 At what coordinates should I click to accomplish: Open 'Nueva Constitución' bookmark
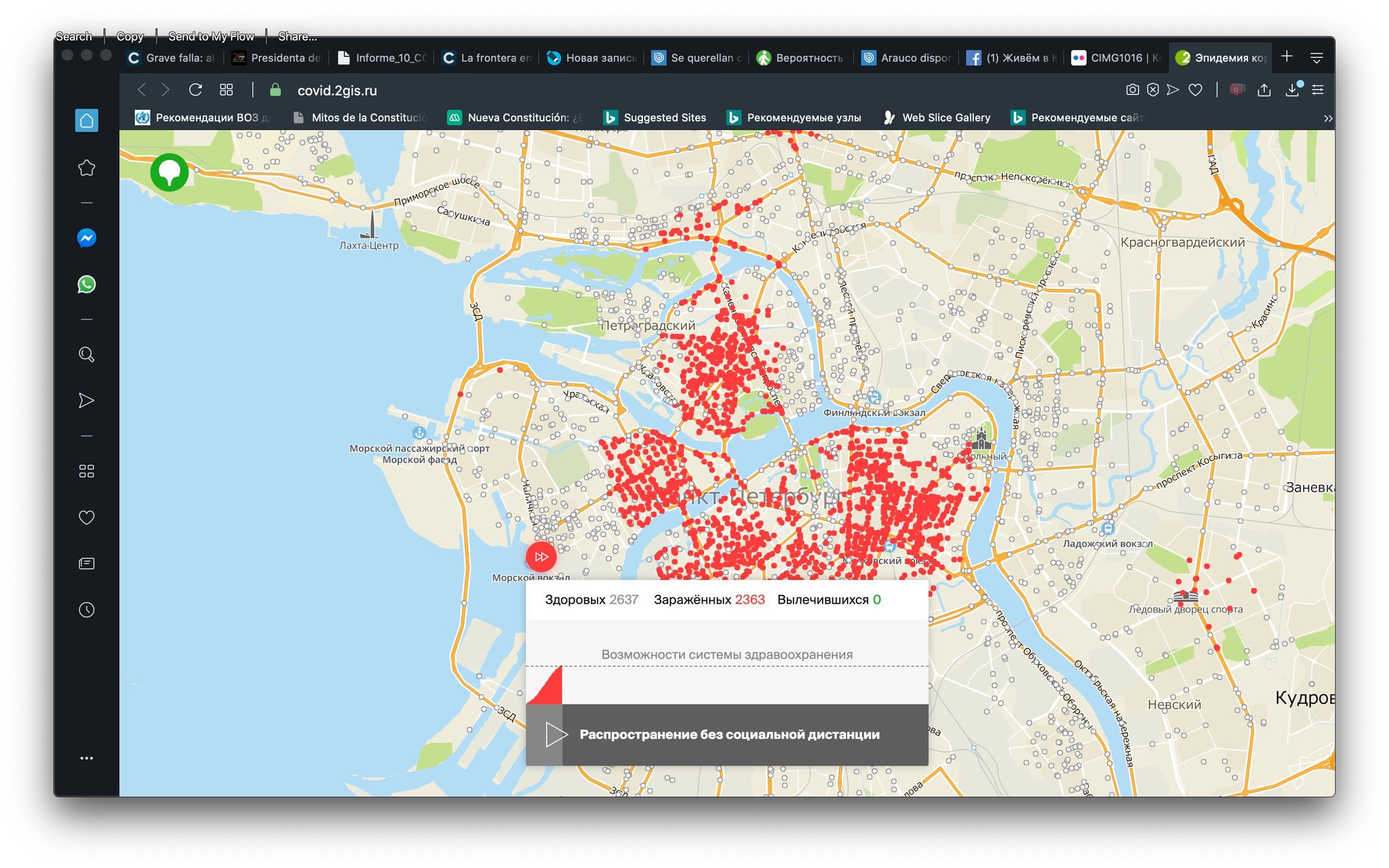(x=515, y=117)
